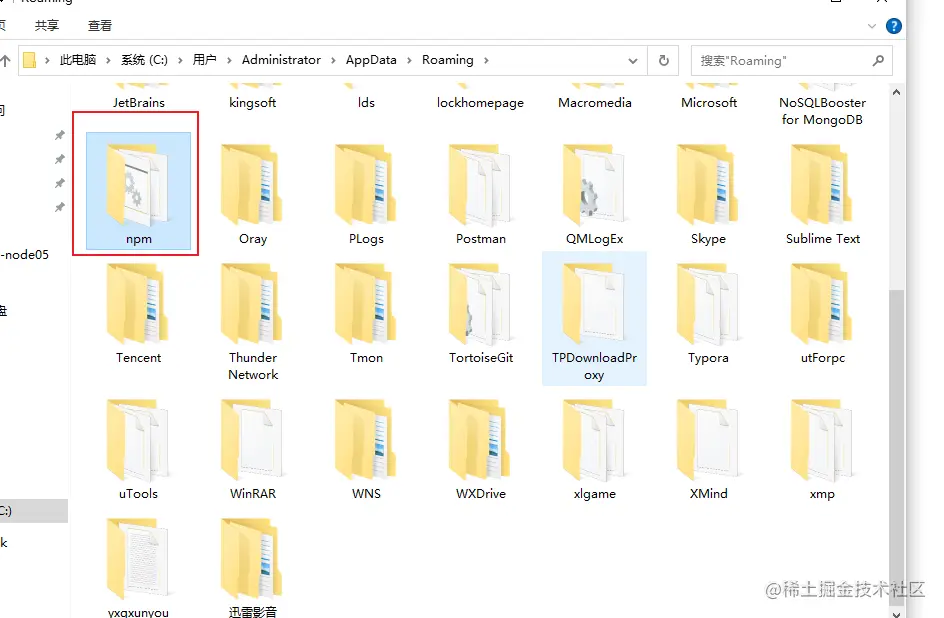
Task: Select the npm folder icon
Action: tap(138, 184)
